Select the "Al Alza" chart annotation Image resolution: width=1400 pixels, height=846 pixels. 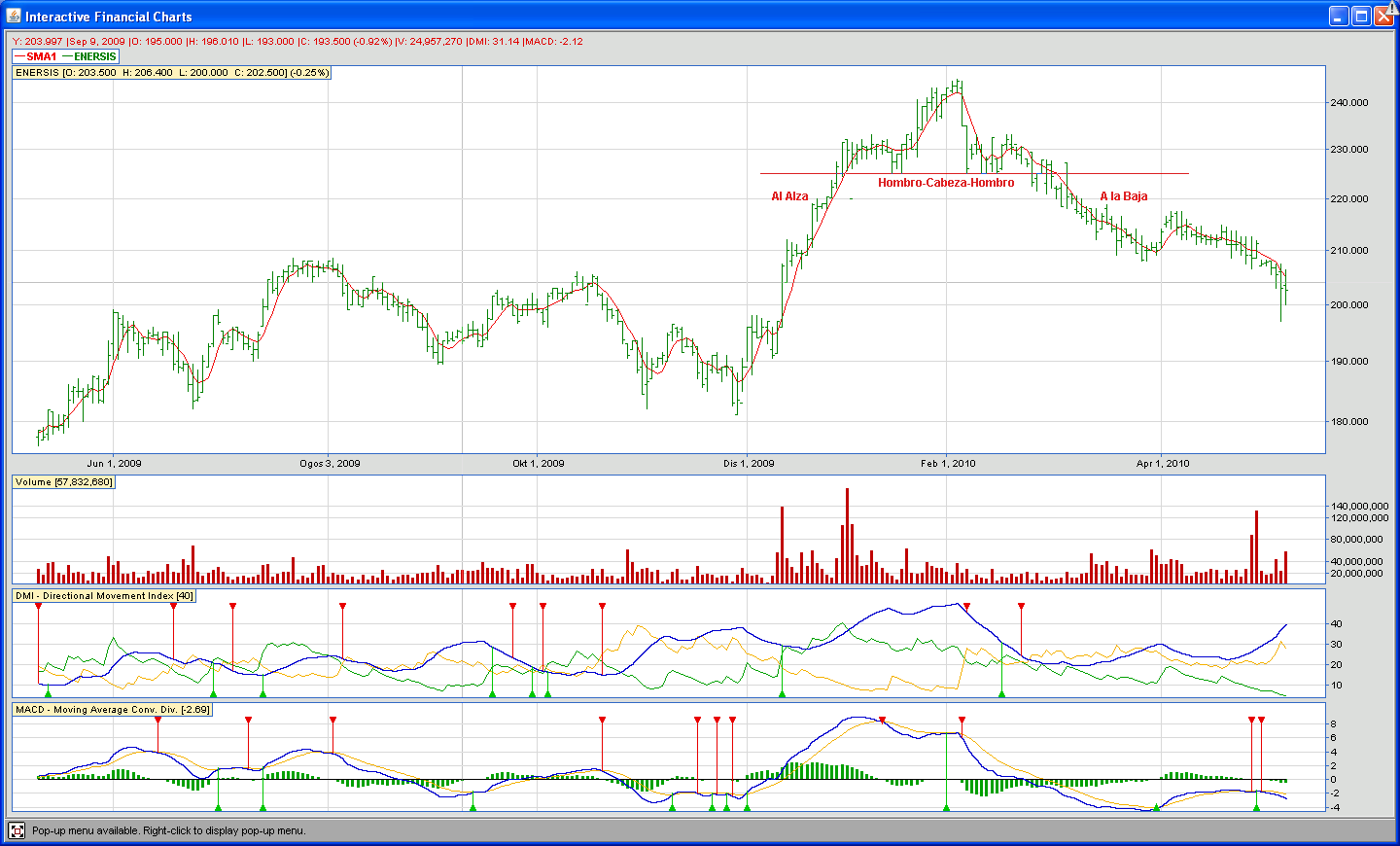pyautogui.click(x=789, y=196)
